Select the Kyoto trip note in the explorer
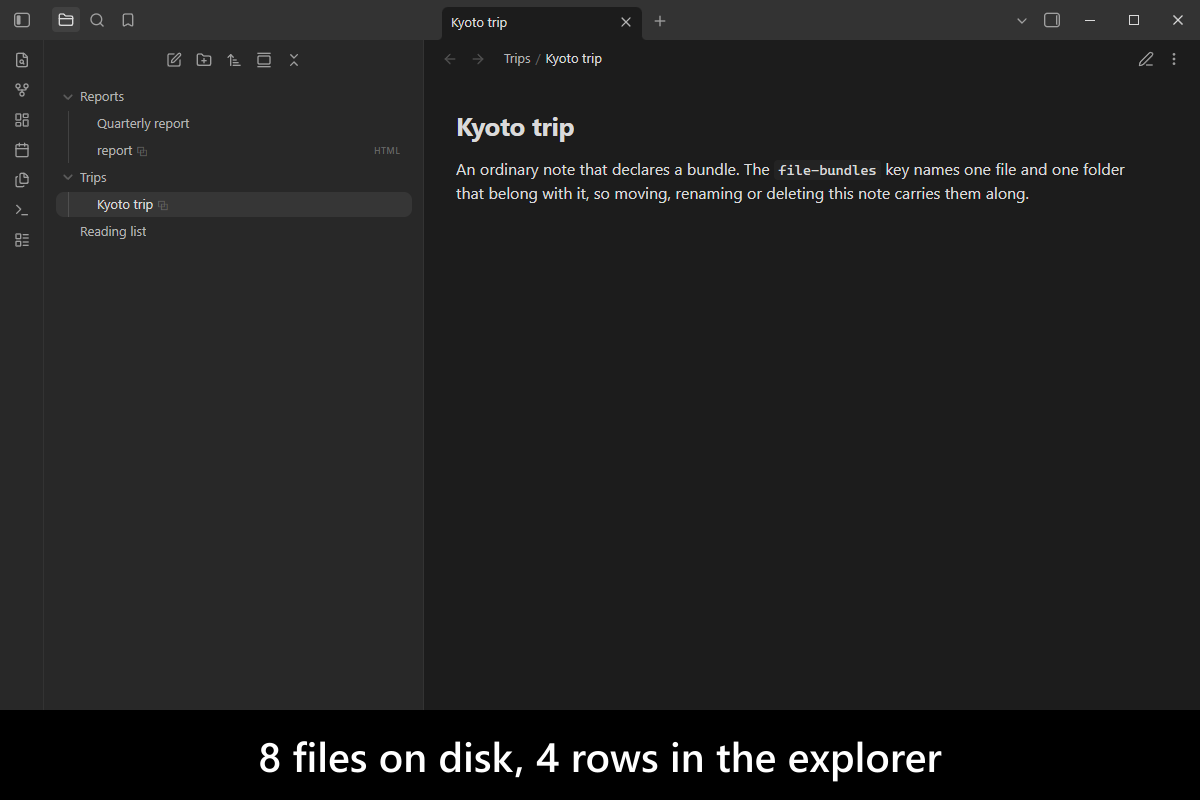The image size is (1200, 800). (234, 205)
